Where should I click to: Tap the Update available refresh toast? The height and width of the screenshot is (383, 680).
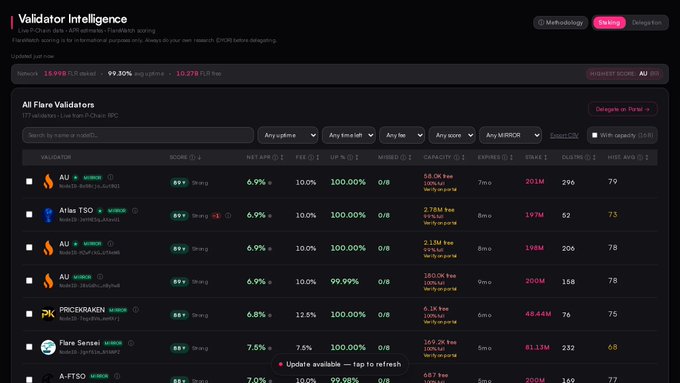click(x=340, y=364)
